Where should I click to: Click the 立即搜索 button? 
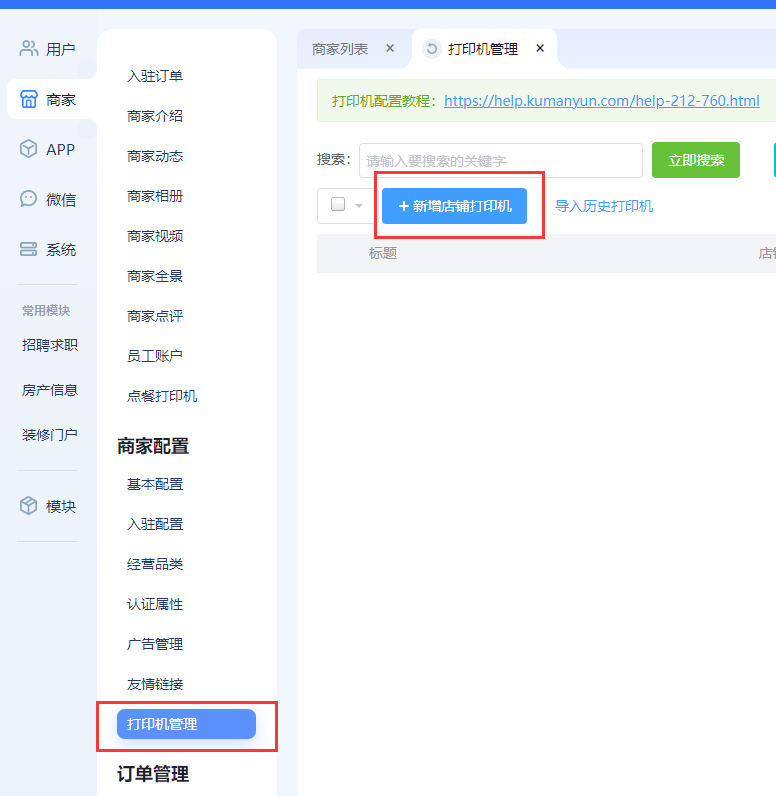[696, 160]
